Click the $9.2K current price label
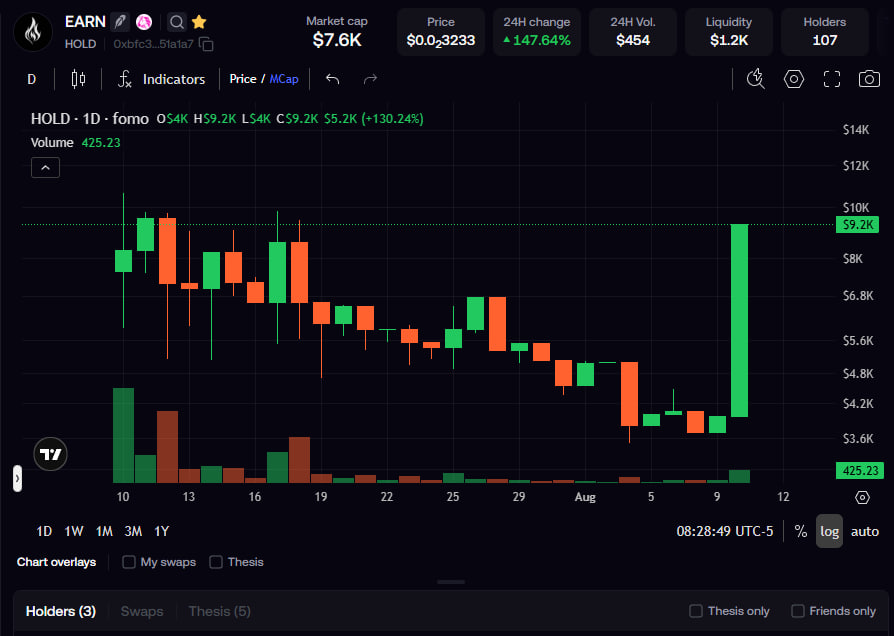Image resolution: width=894 pixels, height=636 pixels. tap(857, 225)
